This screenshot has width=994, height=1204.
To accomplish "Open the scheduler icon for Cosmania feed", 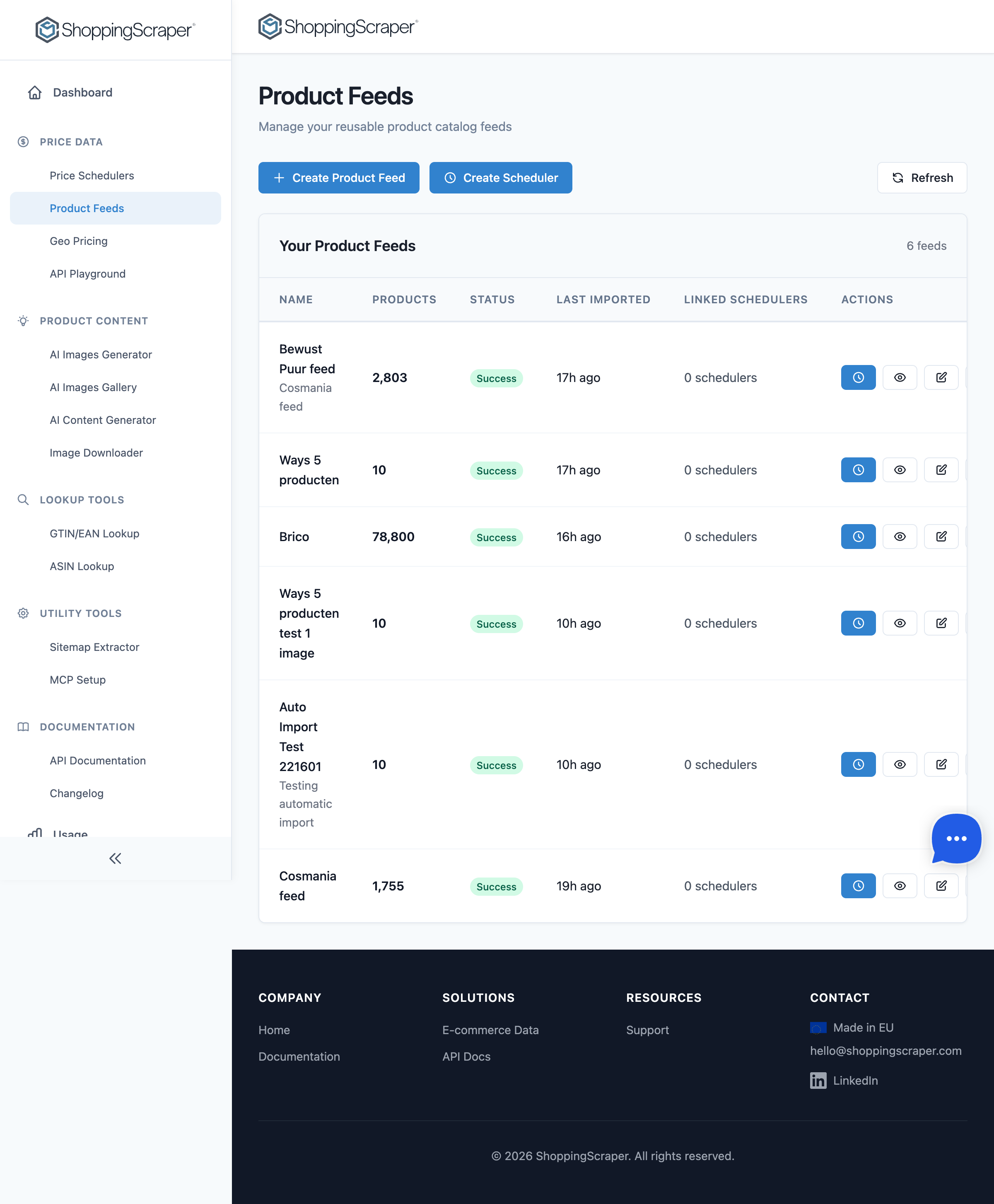I will [858, 885].
